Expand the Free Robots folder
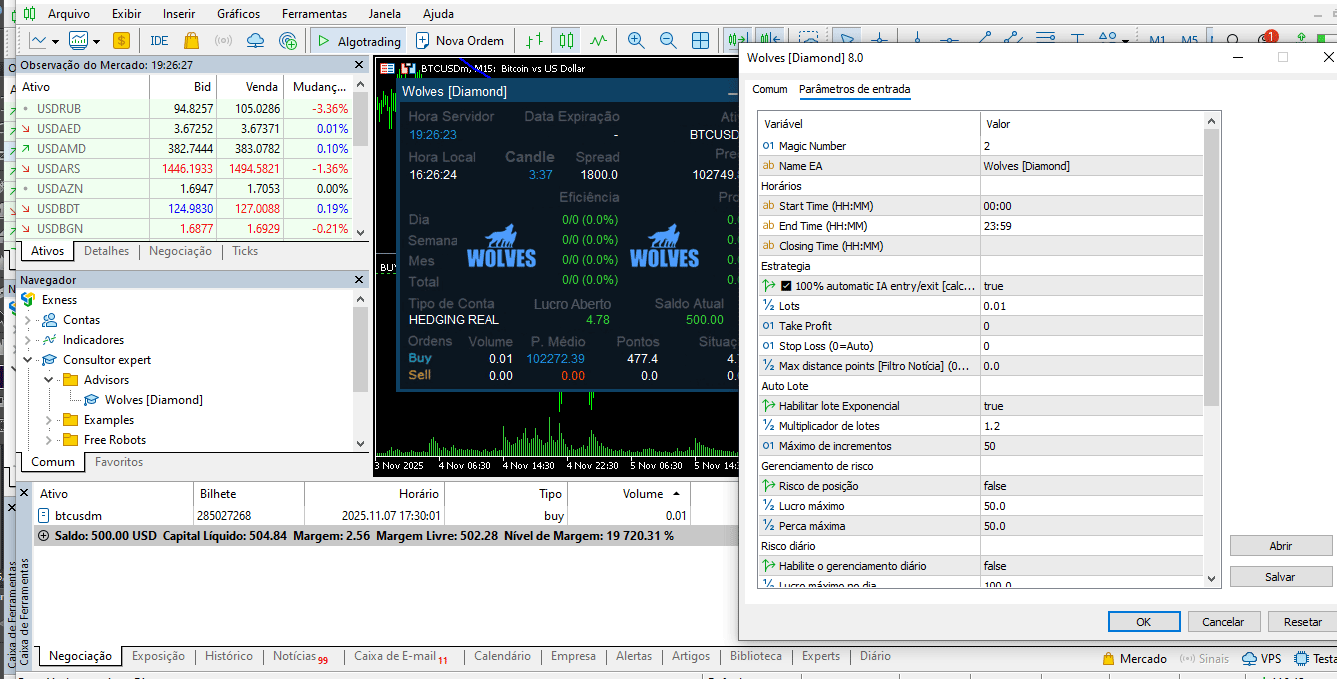Screen dimensions: 1337x679 (x=48, y=440)
